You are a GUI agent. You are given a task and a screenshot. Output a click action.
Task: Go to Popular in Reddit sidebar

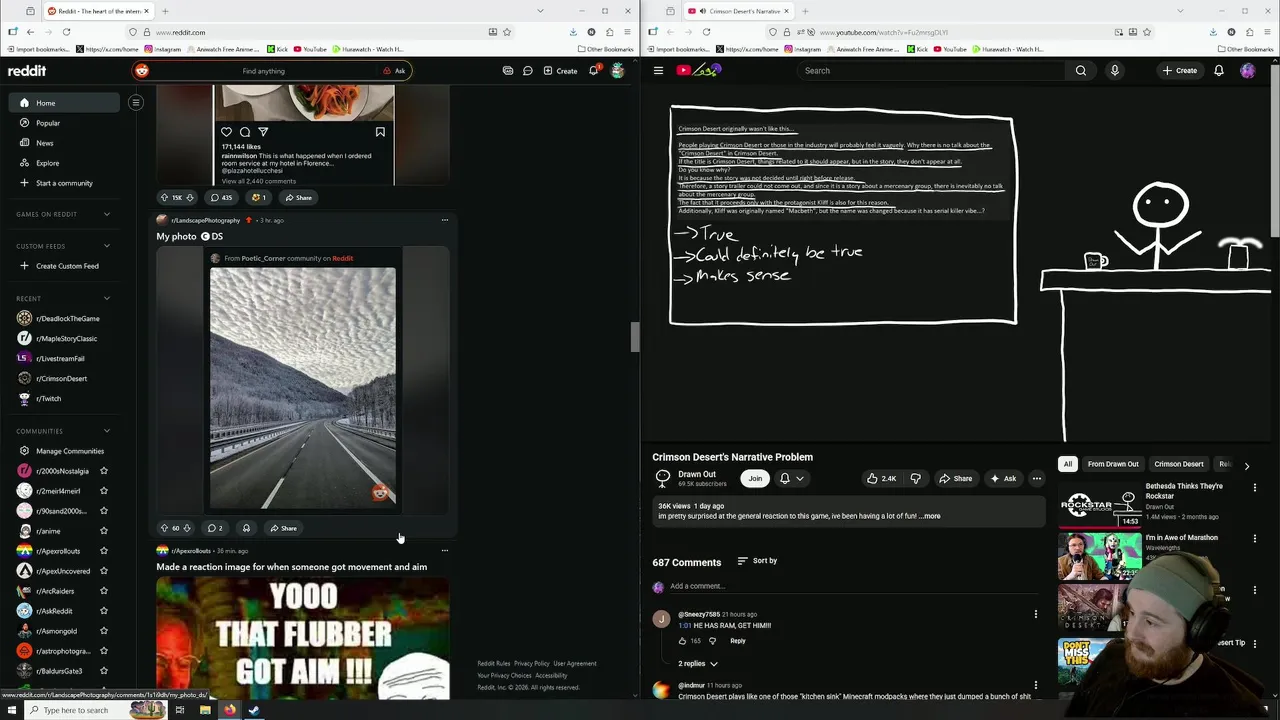pos(48,123)
